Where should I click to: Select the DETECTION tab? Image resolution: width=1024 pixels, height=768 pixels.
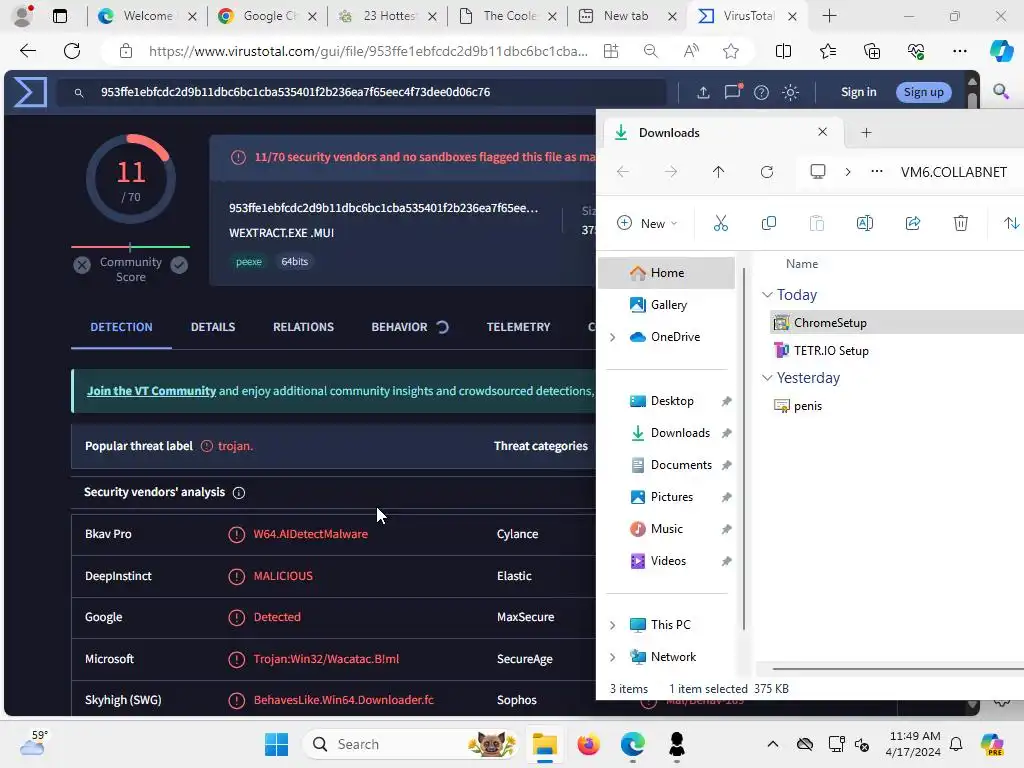[121, 327]
